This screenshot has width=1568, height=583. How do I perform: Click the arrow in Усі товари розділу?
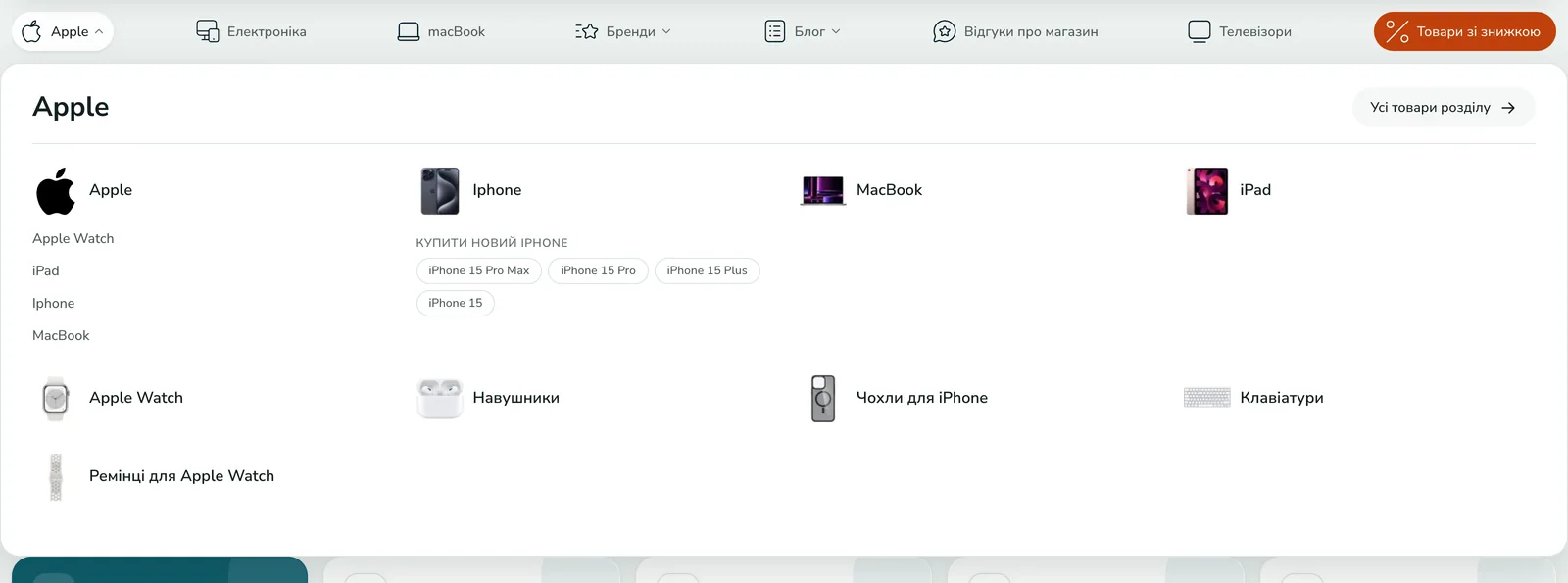point(1508,108)
